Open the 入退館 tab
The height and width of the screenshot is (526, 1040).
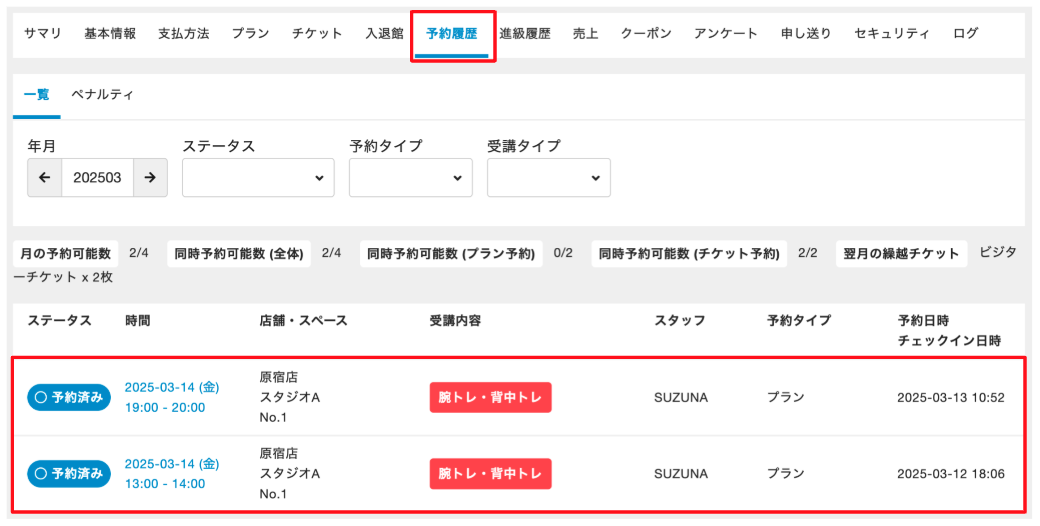[384, 33]
